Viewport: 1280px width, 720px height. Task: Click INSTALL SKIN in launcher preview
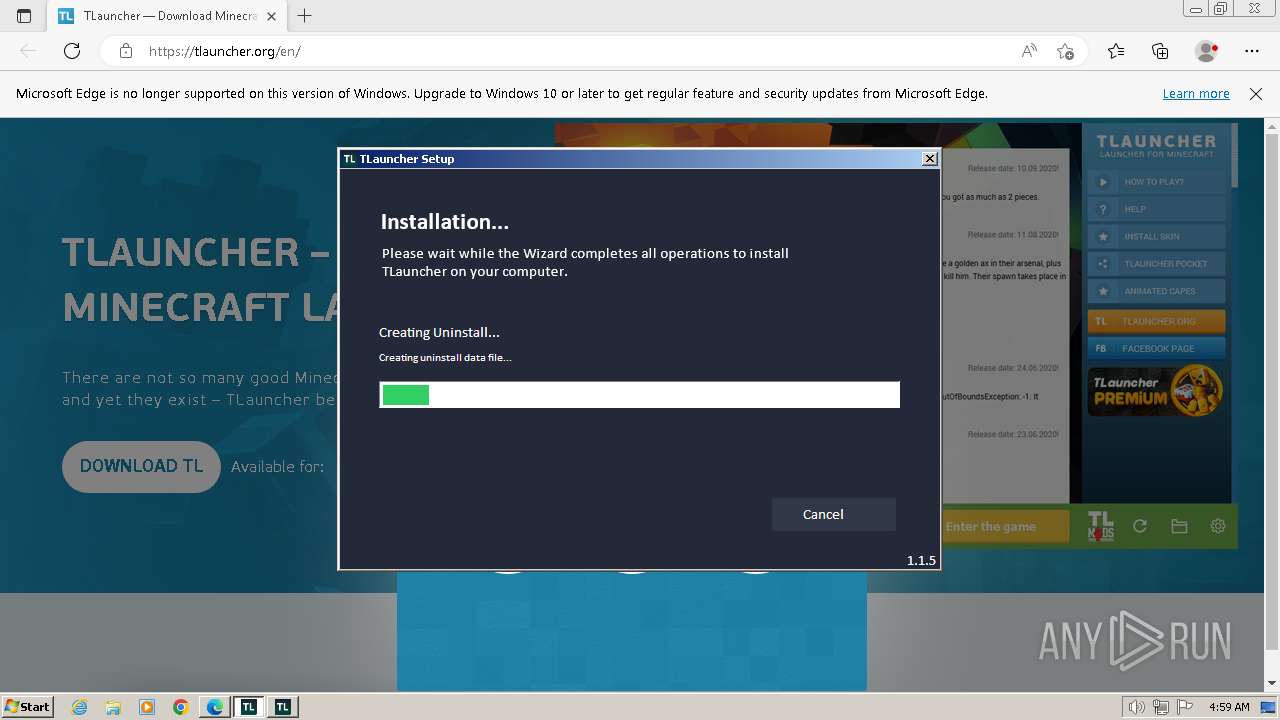tap(1156, 237)
